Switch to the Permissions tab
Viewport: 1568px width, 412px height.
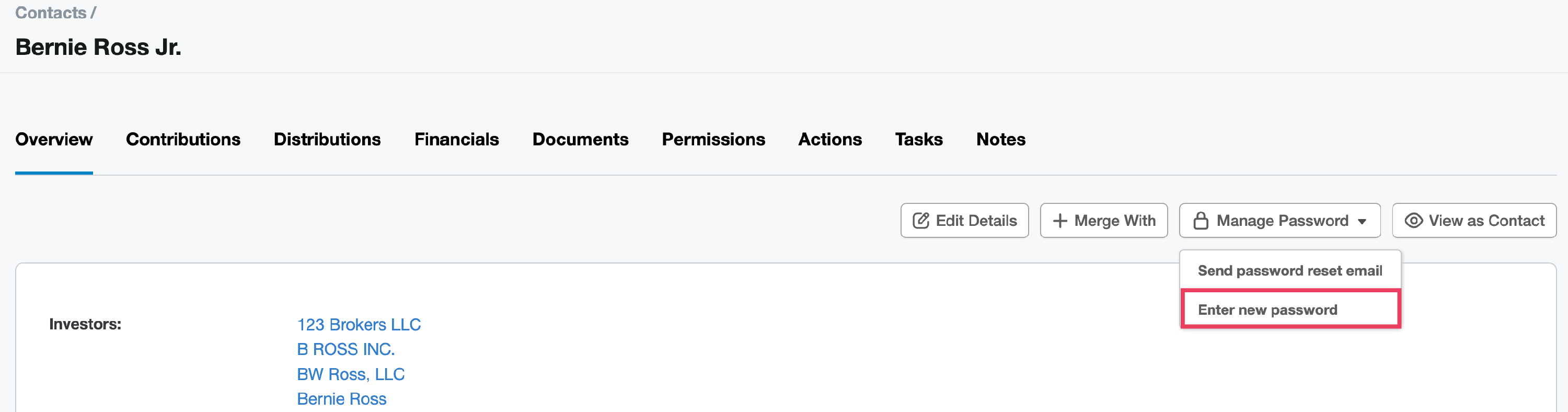[x=713, y=140]
